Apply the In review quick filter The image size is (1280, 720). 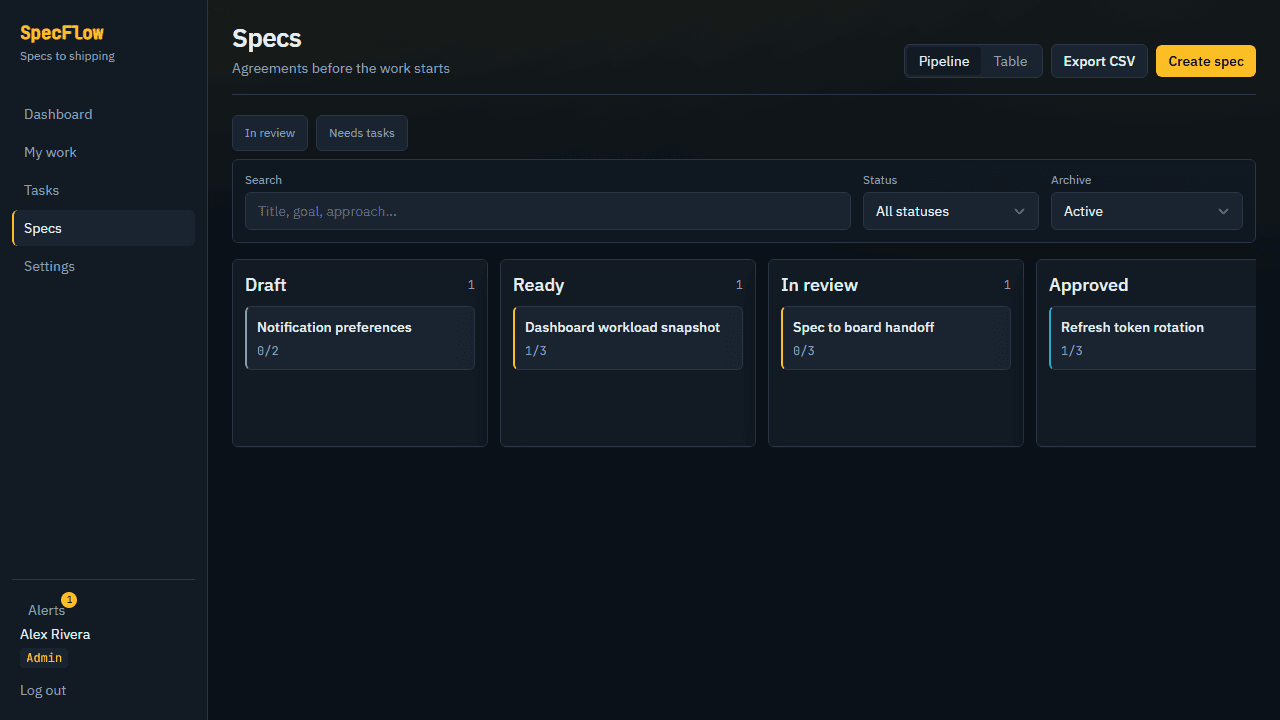pyautogui.click(x=270, y=133)
